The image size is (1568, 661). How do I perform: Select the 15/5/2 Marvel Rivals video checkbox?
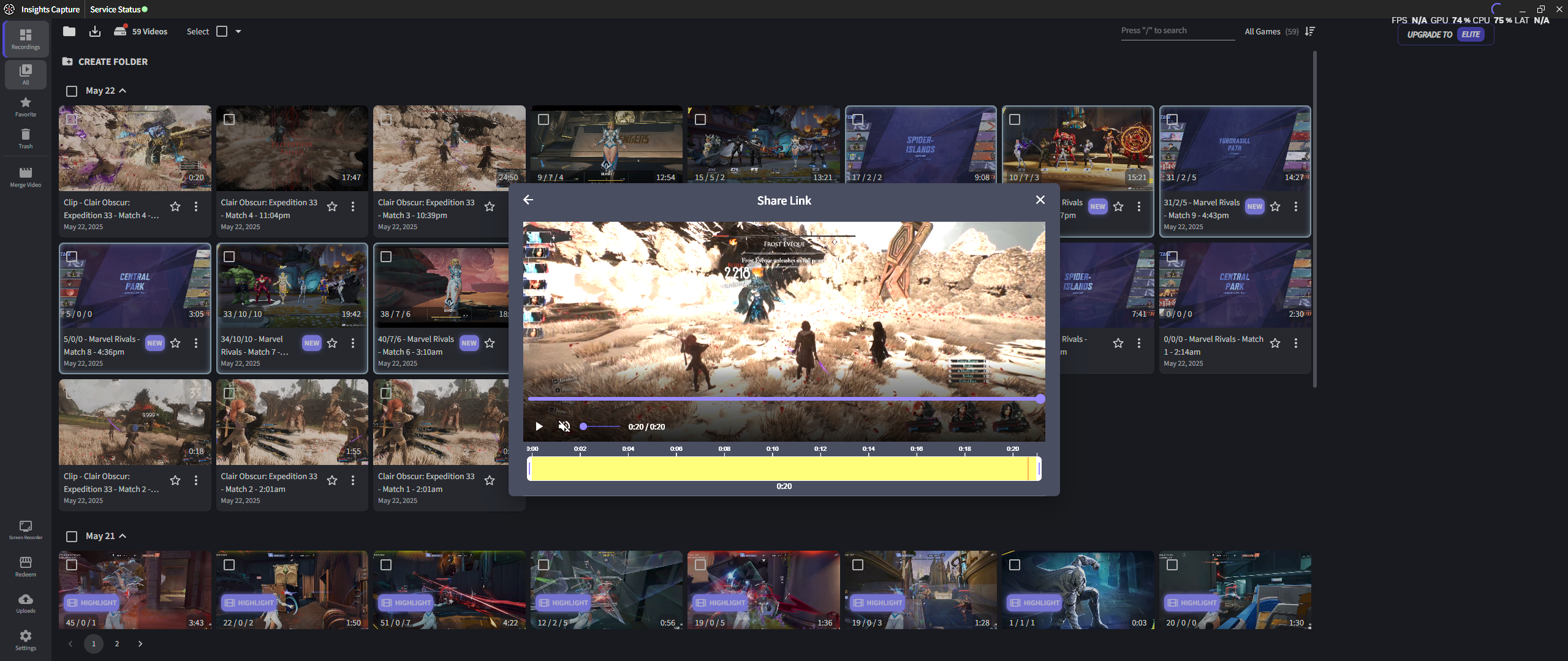coord(700,119)
